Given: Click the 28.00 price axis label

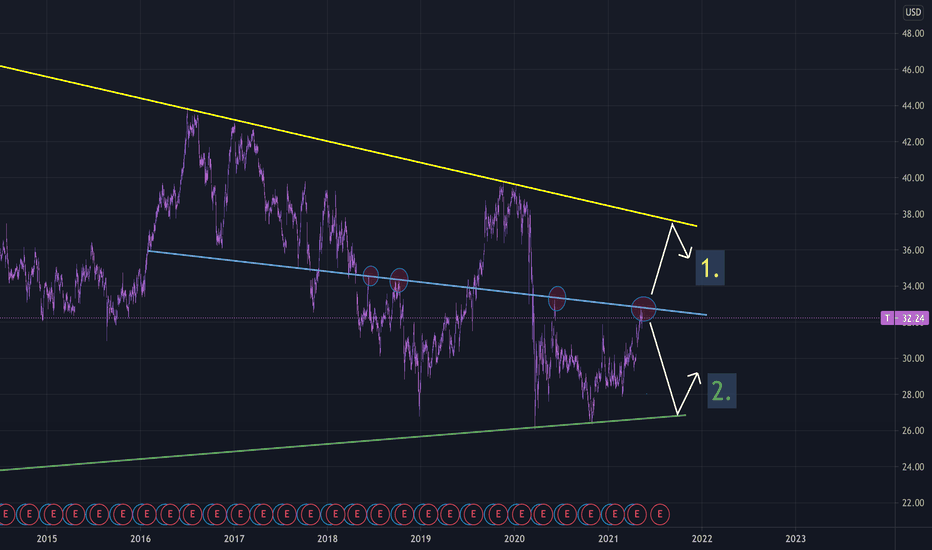Looking at the screenshot, I should tap(913, 394).
